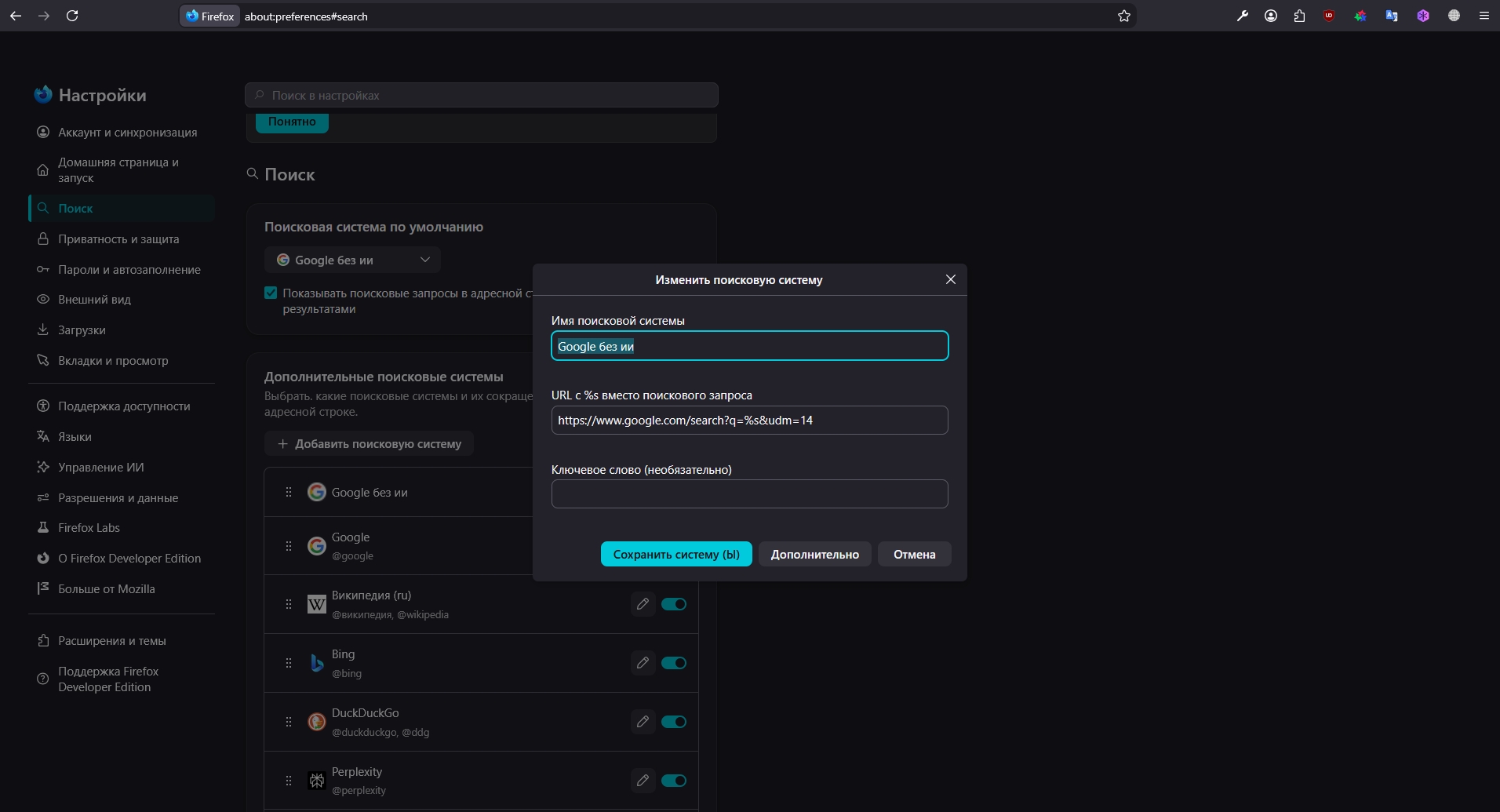Click the drag handle of the DuckDuckGo row
The height and width of the screenshot is (812, 1500).
[289, 722]
